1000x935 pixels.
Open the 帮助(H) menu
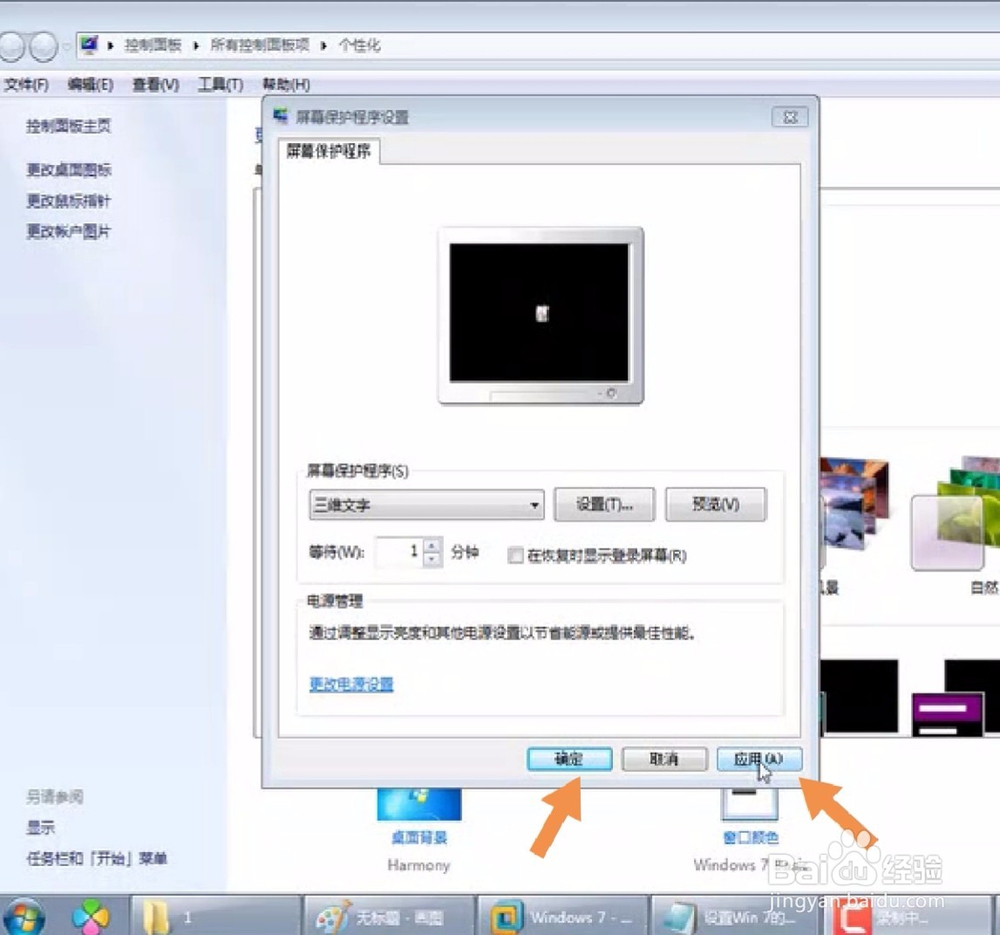click(286, 84)
